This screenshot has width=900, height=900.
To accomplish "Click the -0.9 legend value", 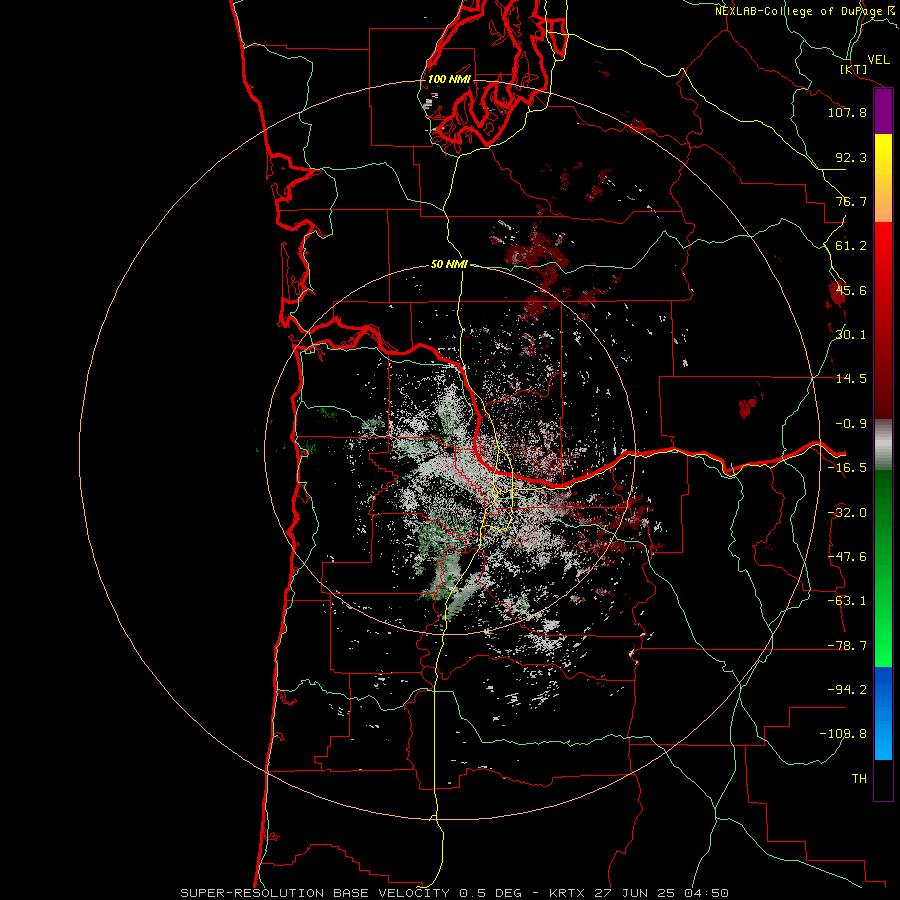I will tap(851, 424).
